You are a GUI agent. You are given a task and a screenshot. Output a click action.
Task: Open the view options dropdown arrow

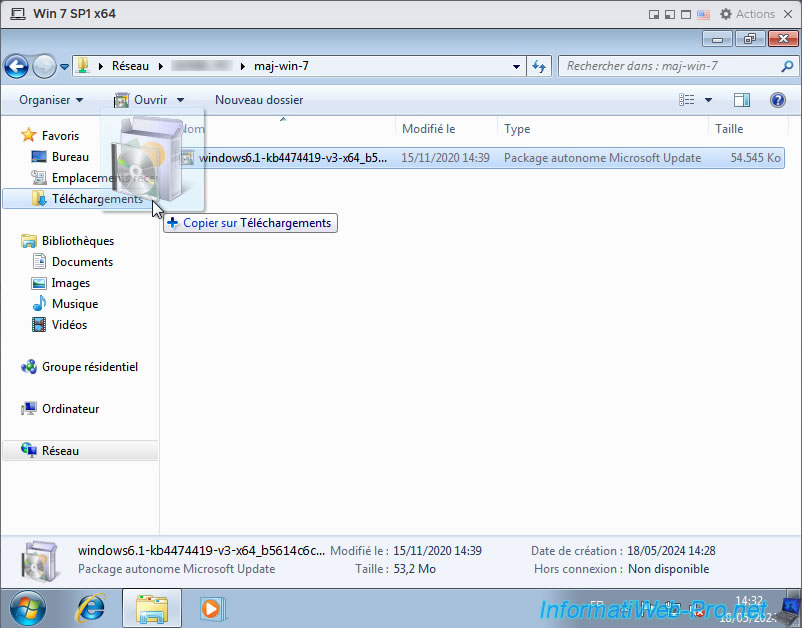click(x=709, y=100)
